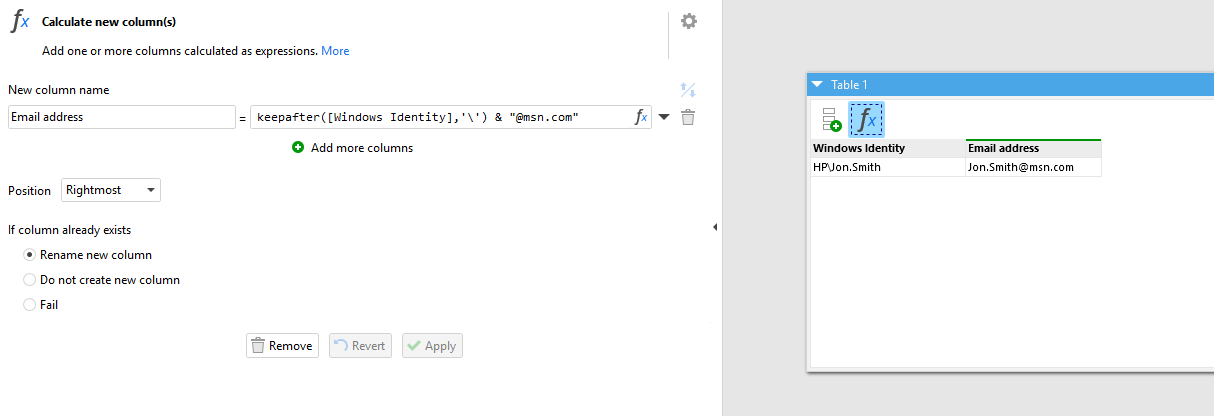Collapse the left panel with splitter arrow
1214x416 pixels.
pyautogui.click(x=715, y=227)
